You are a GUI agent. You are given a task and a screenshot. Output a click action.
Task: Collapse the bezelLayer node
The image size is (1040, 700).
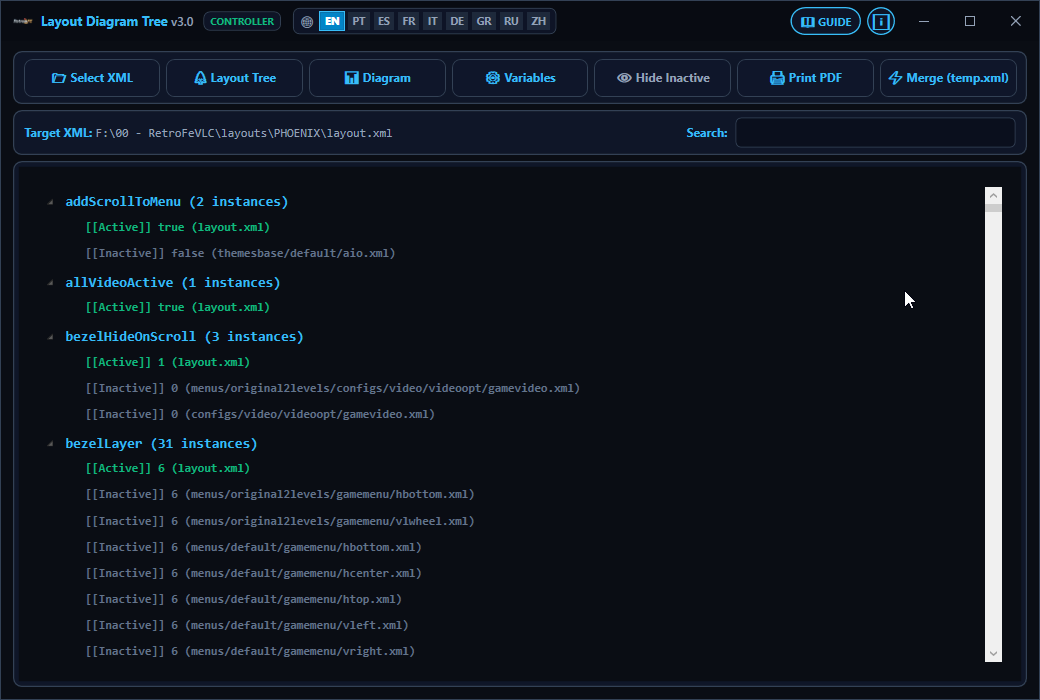(x=50, y=444)
